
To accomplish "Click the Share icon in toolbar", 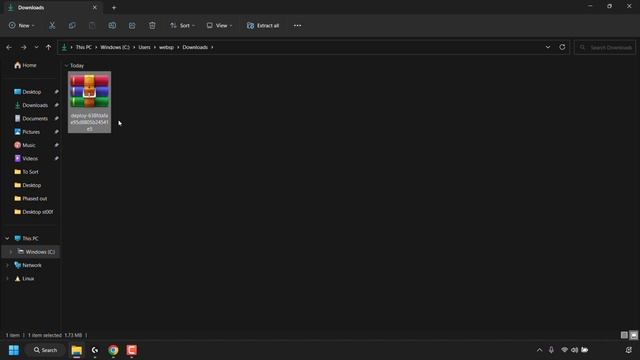I will [132, 25].
